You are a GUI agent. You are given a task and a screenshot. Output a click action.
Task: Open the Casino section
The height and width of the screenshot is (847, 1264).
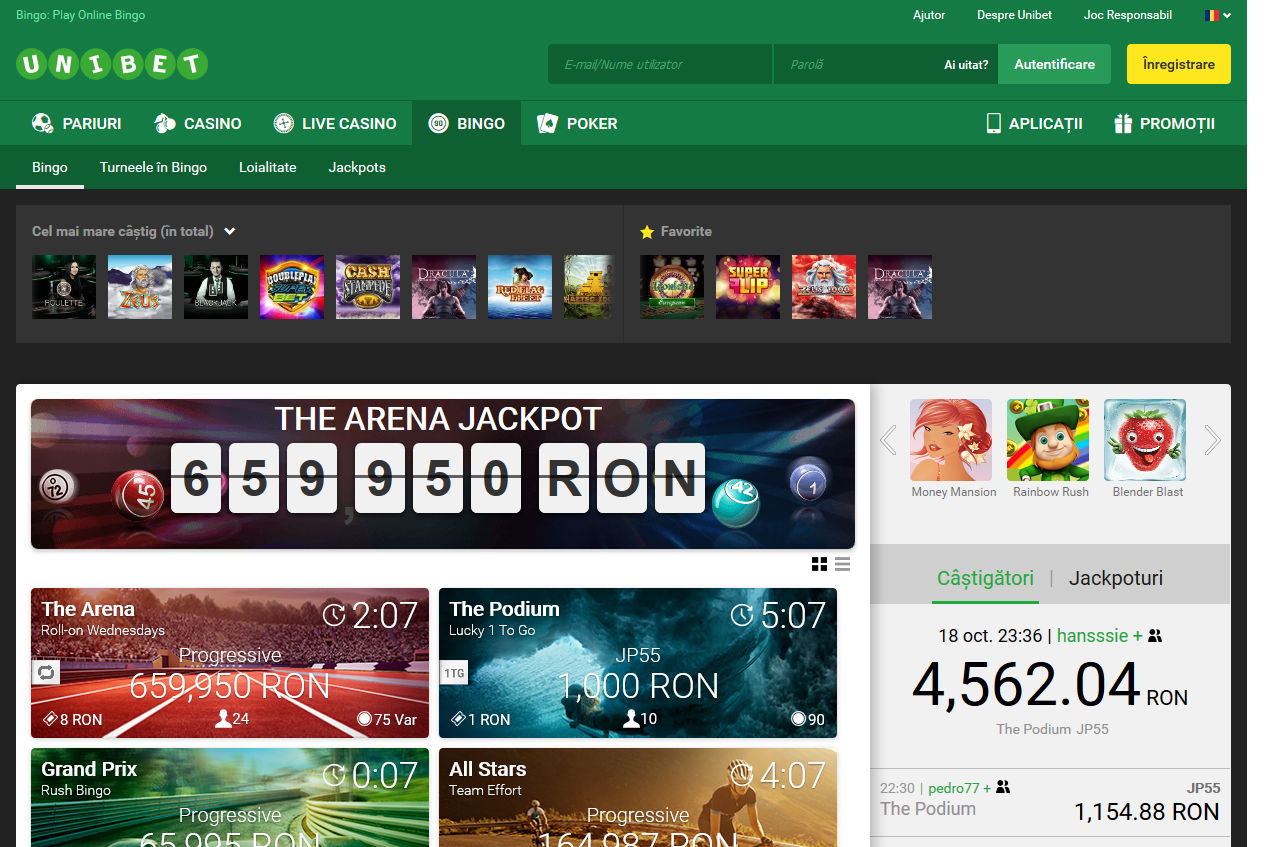coord(197,124)
